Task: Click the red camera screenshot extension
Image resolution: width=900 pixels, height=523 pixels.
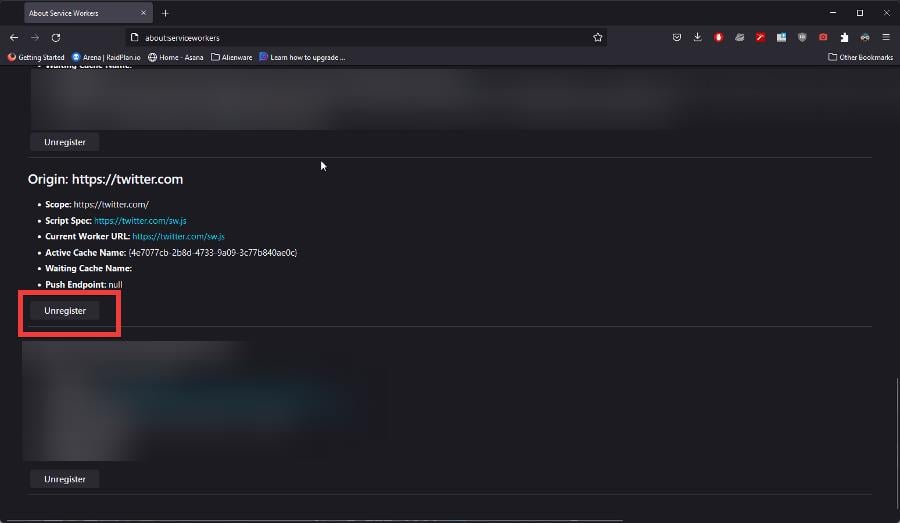Action: [823, 37]
